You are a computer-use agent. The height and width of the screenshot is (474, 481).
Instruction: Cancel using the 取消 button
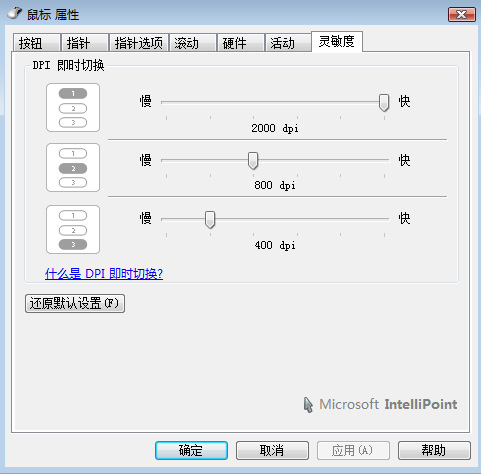point(272,450)
